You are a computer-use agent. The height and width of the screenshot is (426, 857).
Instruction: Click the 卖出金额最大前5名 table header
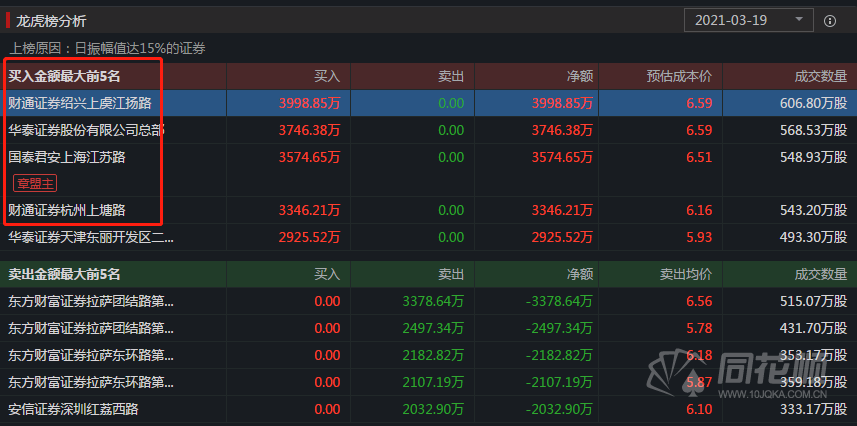click(x=64, y=274)
